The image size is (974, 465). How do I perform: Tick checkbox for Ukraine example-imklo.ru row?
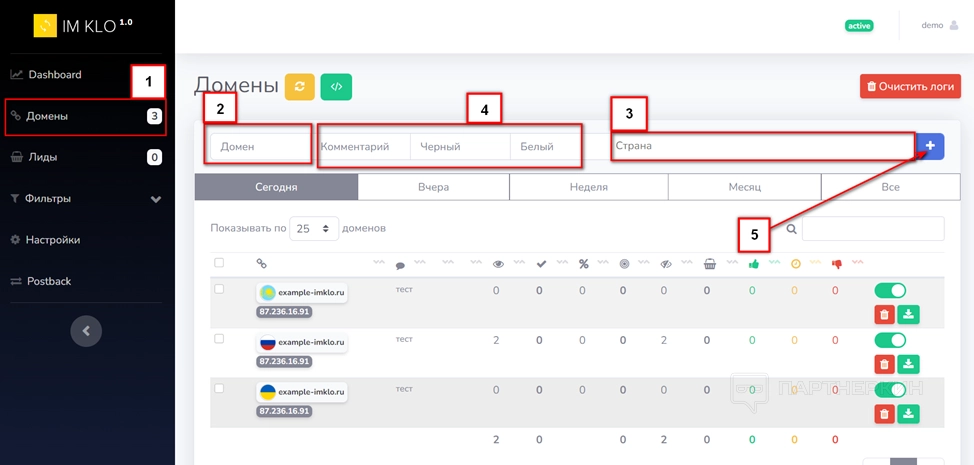click(x=219, y=388)
